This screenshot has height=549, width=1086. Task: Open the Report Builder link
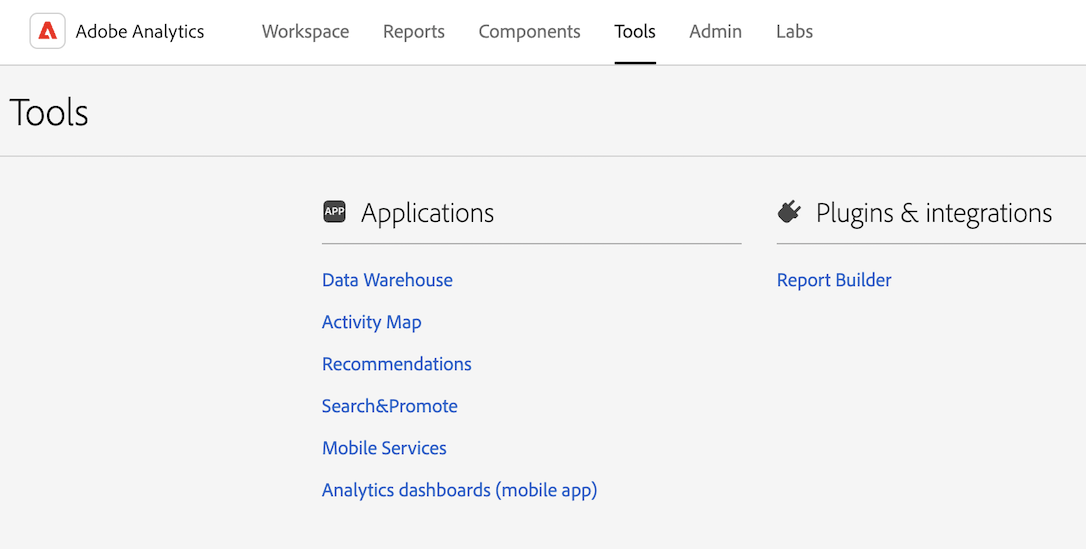(x=834, y=280)
